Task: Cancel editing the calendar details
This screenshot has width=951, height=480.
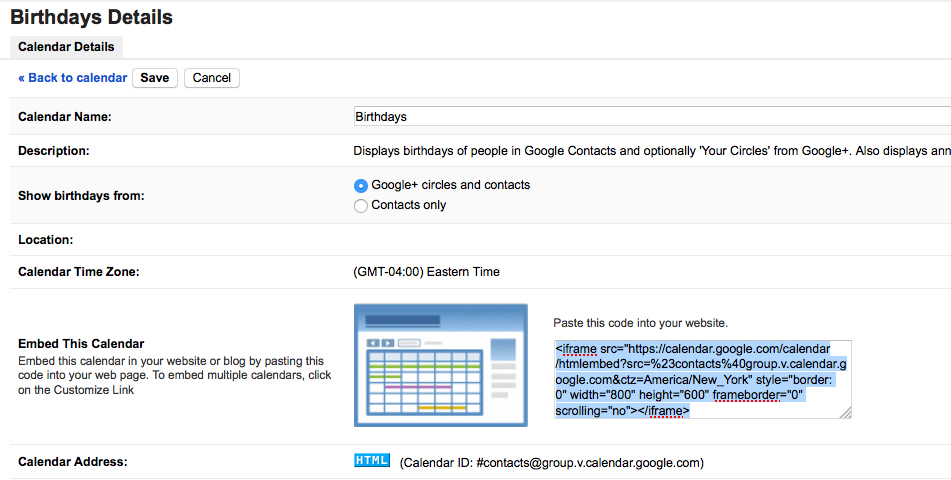Action: point(212,78)
